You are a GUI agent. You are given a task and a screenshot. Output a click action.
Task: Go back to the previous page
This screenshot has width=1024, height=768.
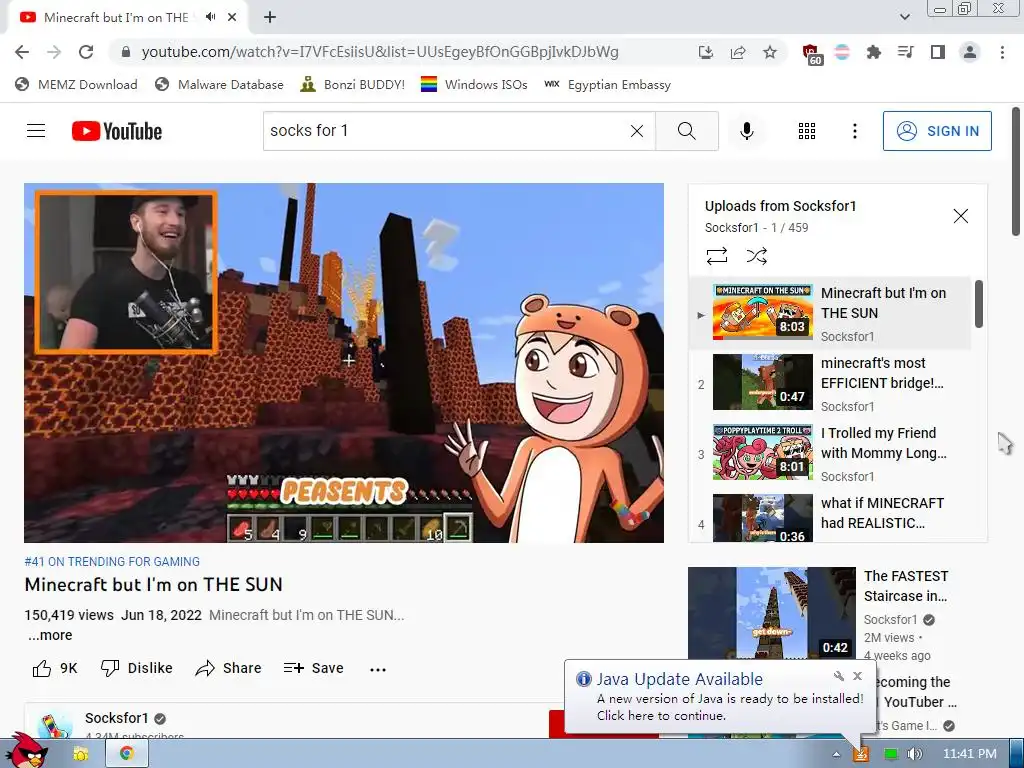[x=22, y=52]
